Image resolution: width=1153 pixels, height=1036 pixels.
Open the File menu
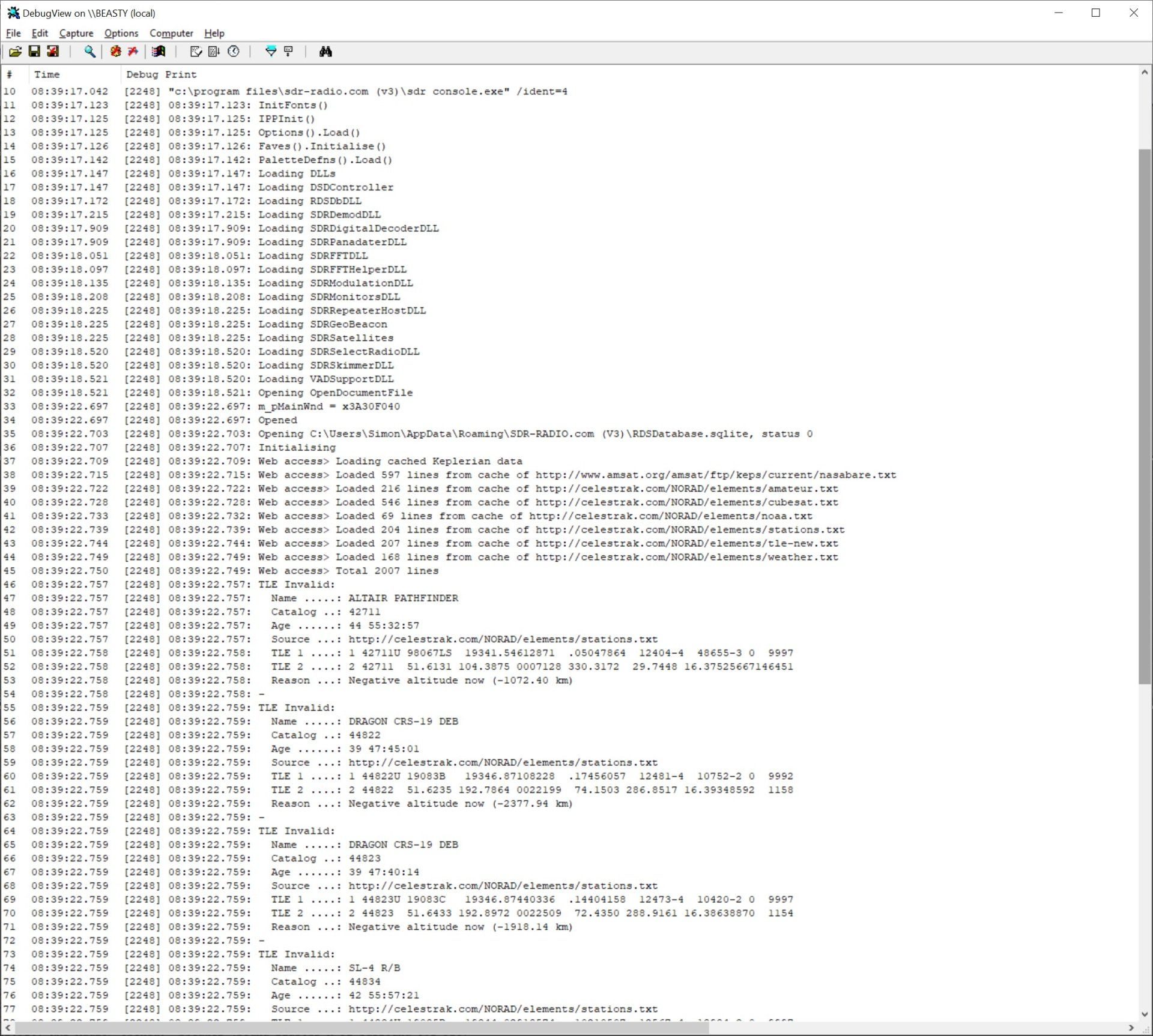[13, 33]
